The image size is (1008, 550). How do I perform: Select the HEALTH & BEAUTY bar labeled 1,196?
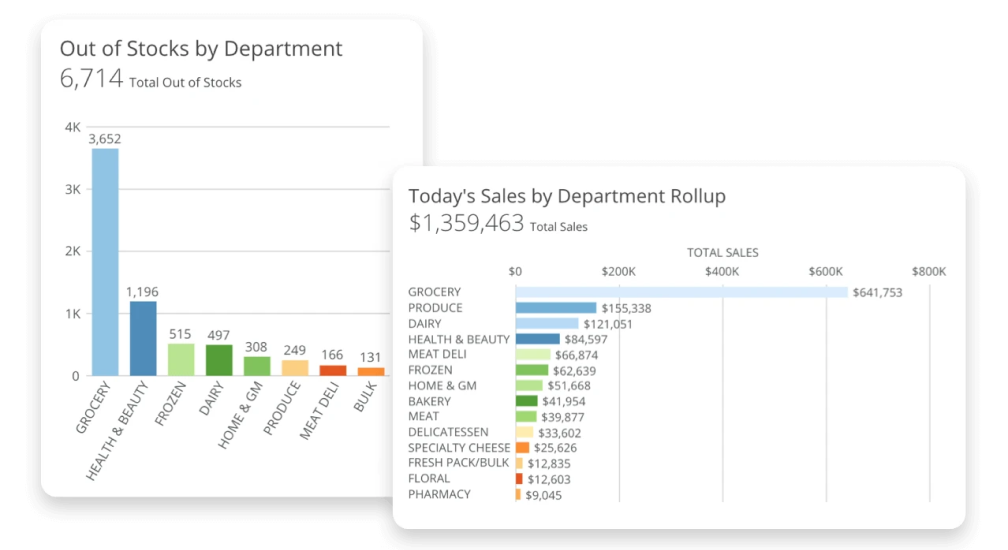[x=143, y=339]
